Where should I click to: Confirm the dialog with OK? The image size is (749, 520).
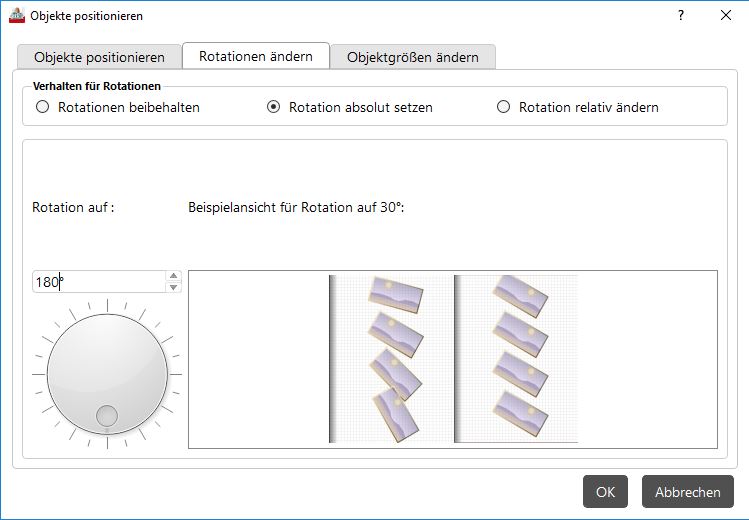coord(605,492)
